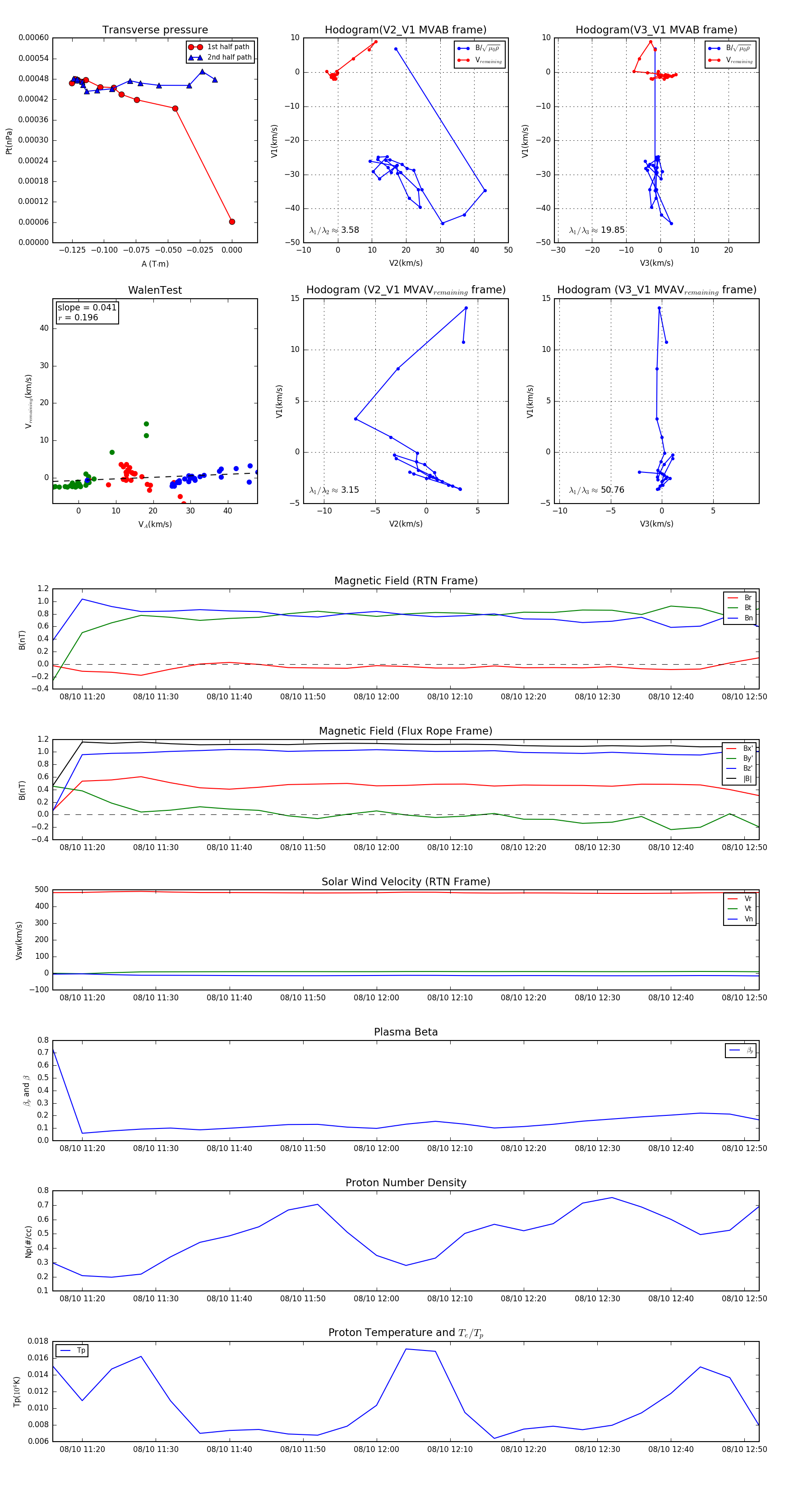Click the last red point on pressure curve
Screen dimensions: 812x1489
(x=232, y=222)
